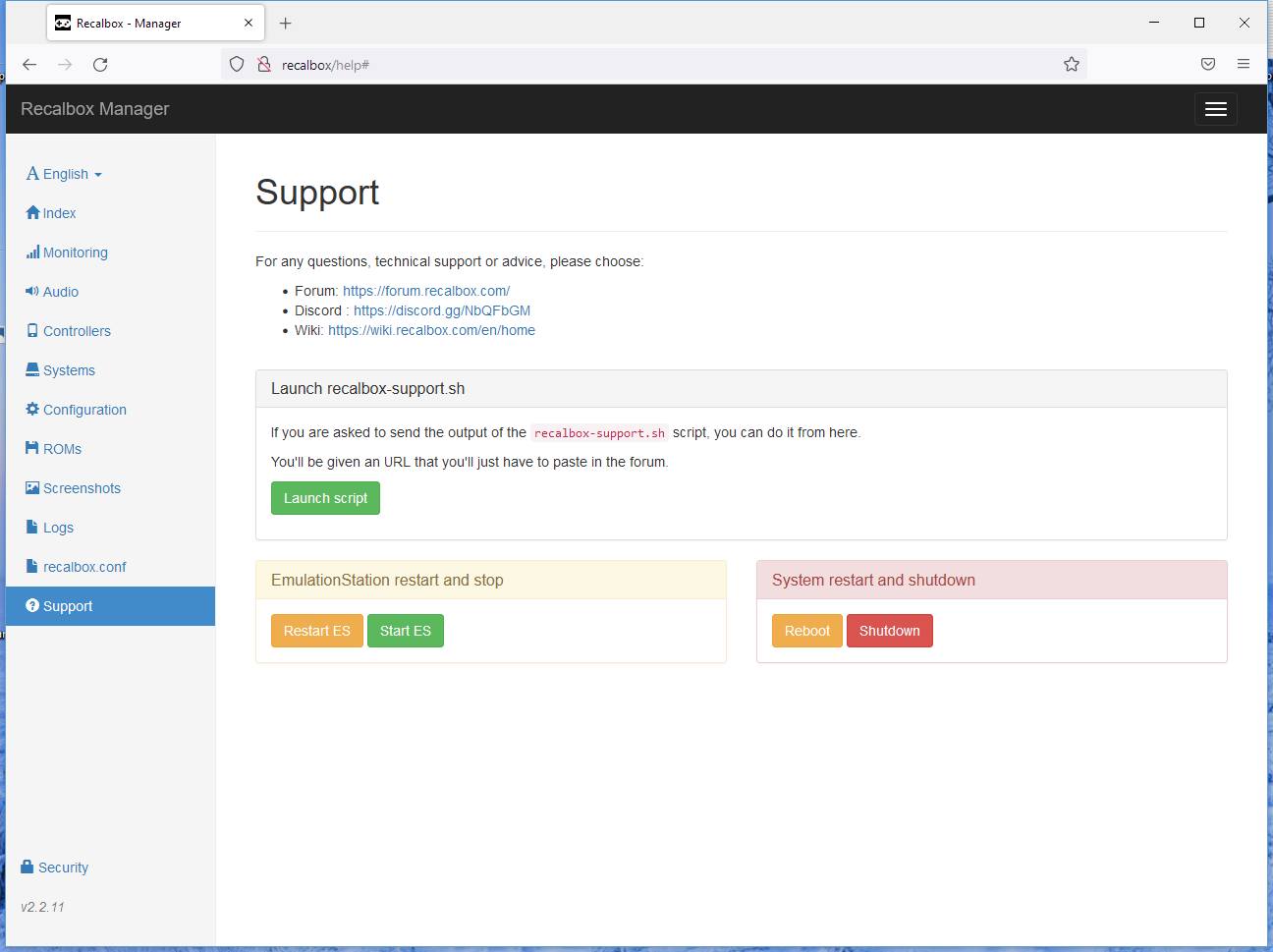Screen dimensions: 1273x952
Task: Click the shield tracking protection icon
Action: coord(237,64)
